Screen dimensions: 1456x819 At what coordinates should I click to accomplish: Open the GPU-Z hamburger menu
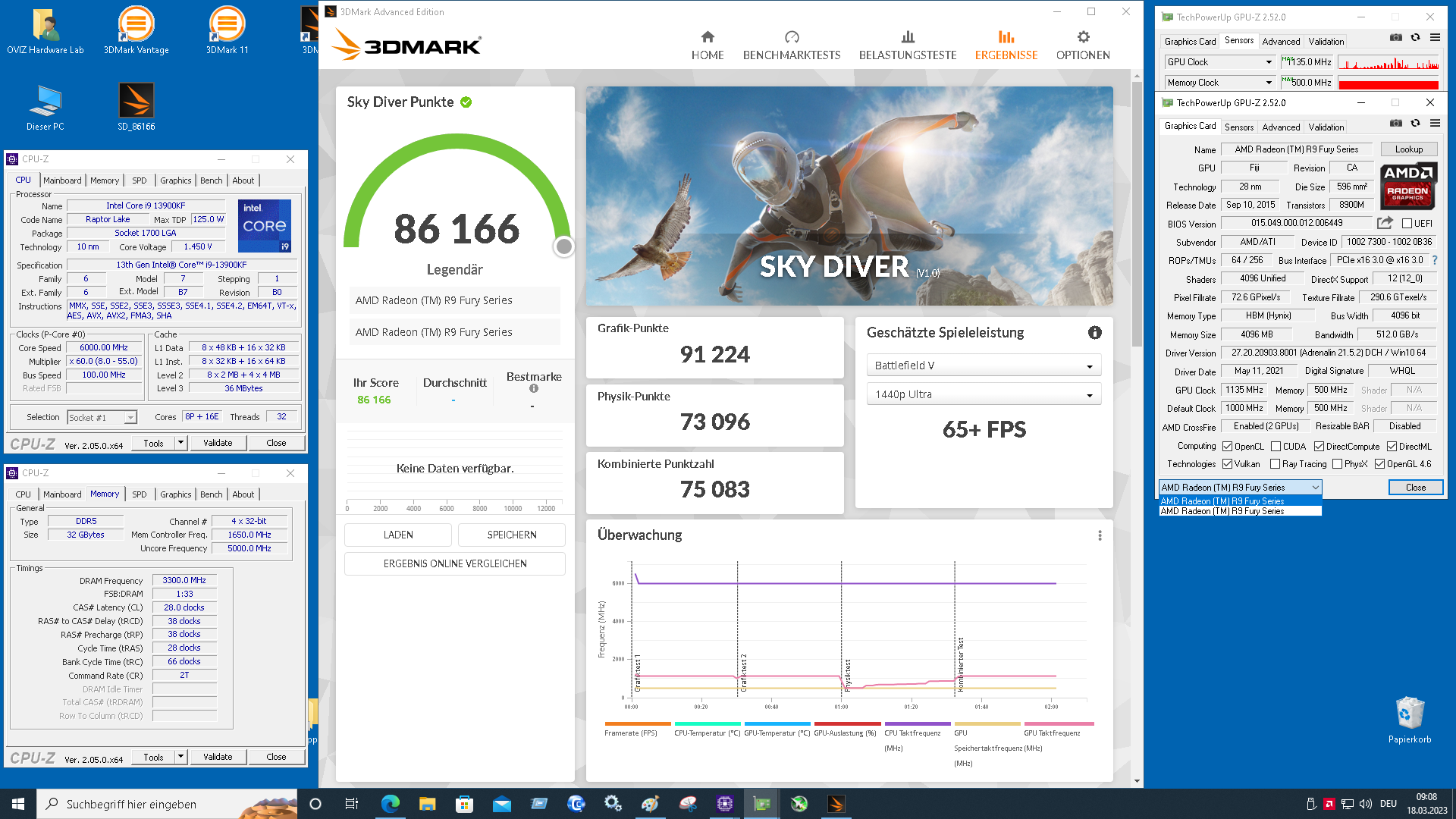pos(1435,123)
